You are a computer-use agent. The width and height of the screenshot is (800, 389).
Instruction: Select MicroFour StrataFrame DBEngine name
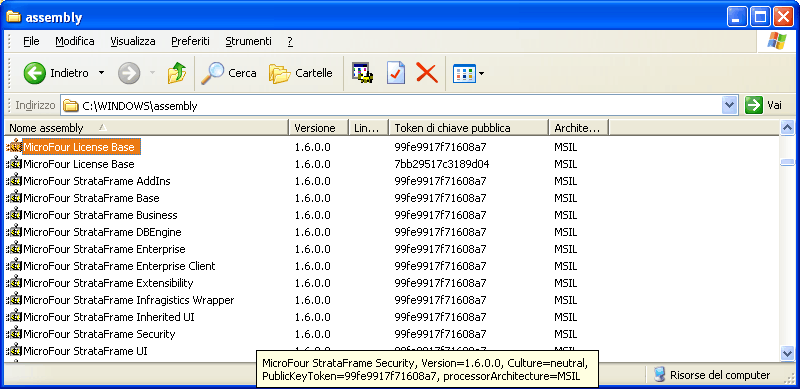(x=103, y=232)
